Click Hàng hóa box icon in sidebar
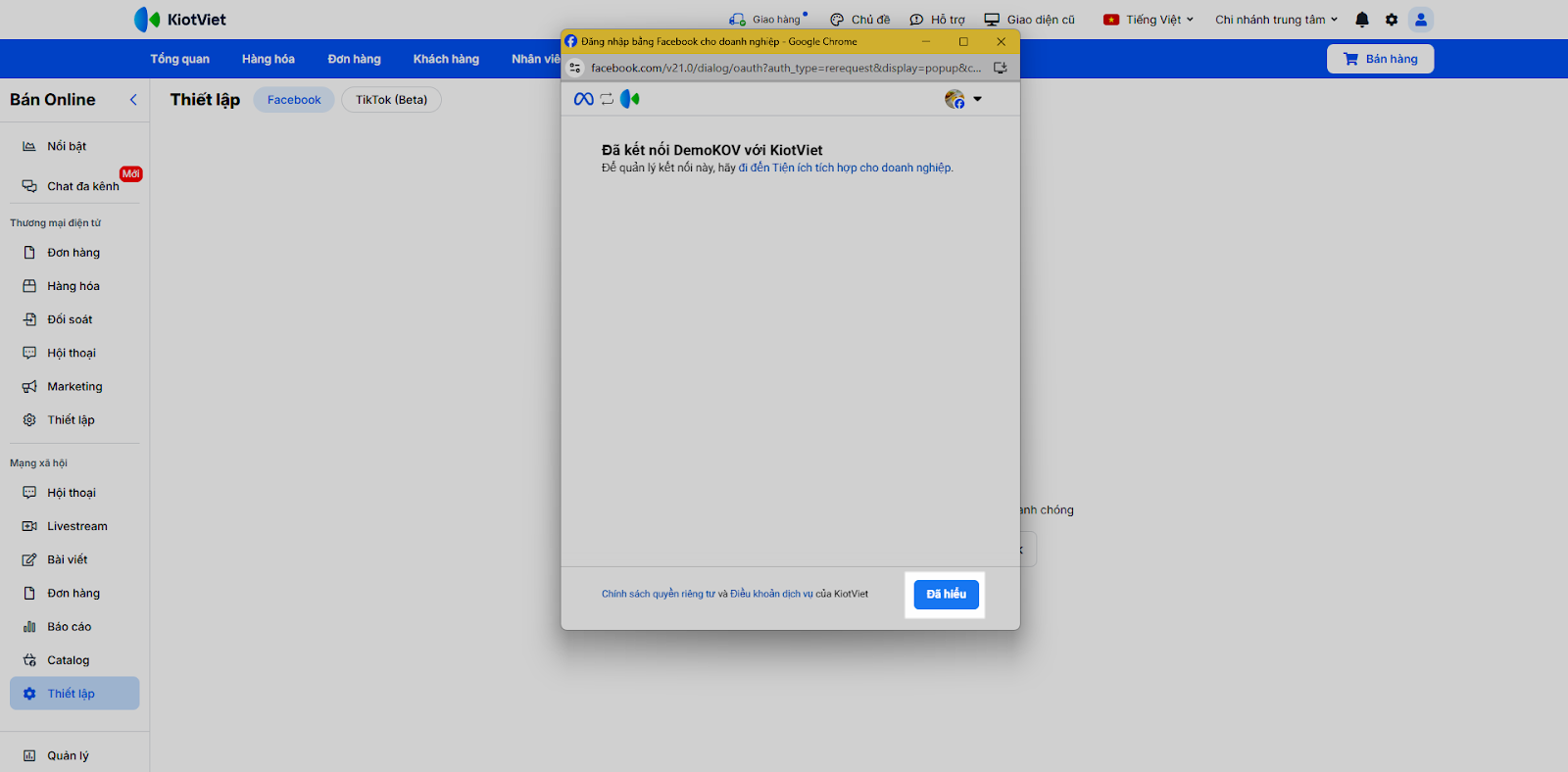This screenshot has height=772, width=1568. (29, 286)
